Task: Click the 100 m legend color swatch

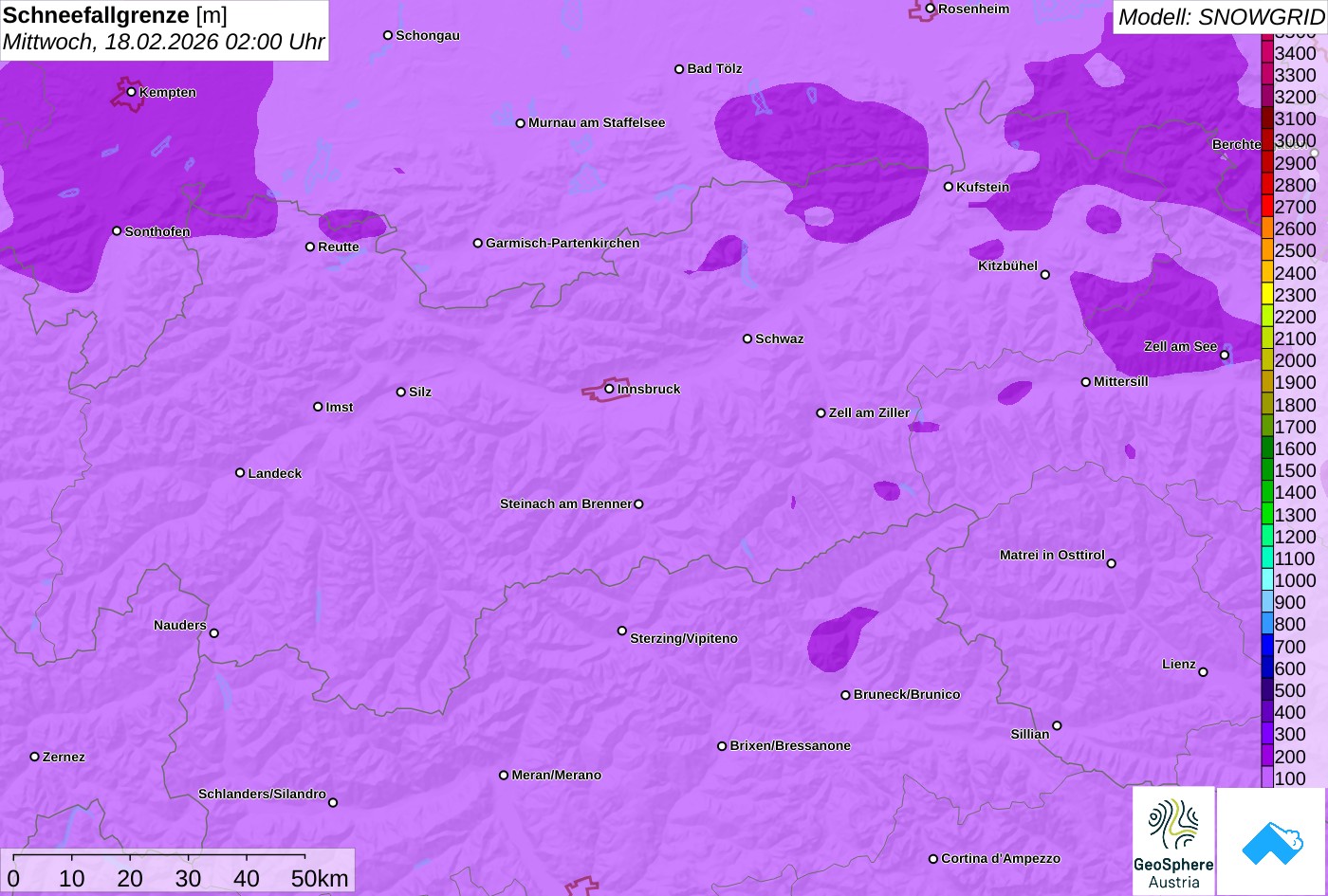Action: click(x=1267, y=778)
